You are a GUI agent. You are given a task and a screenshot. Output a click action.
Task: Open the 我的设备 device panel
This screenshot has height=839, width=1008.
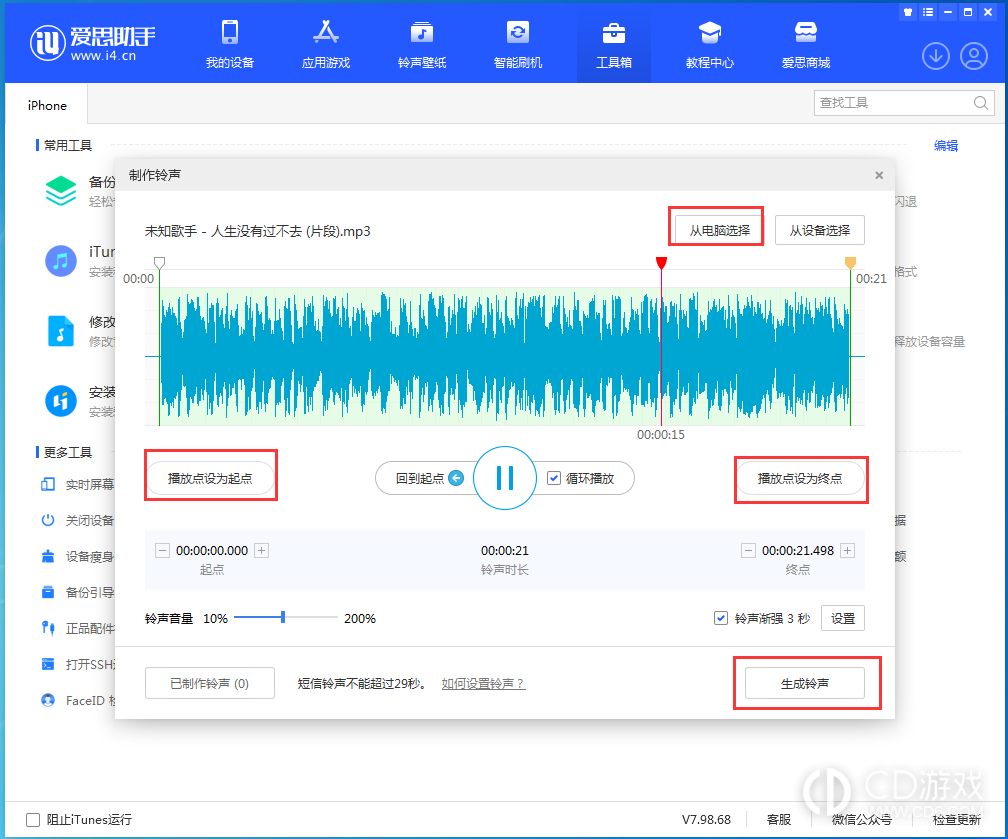pos(229,44)
